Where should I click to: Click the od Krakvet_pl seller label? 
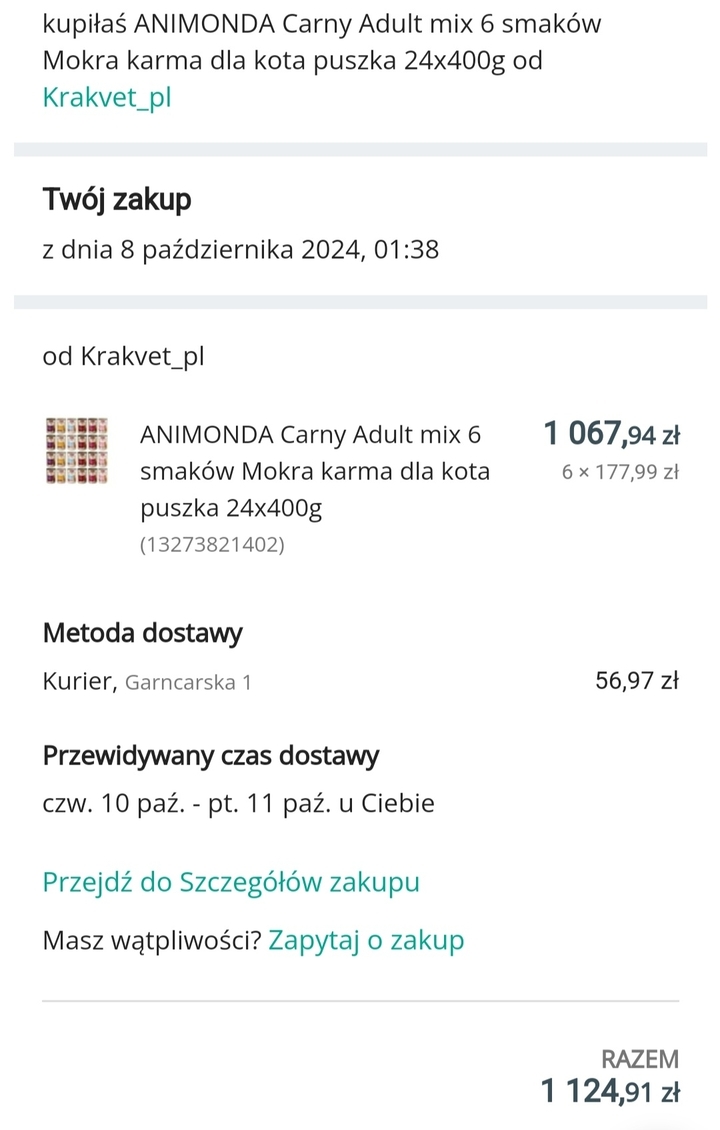pos(123,356)
